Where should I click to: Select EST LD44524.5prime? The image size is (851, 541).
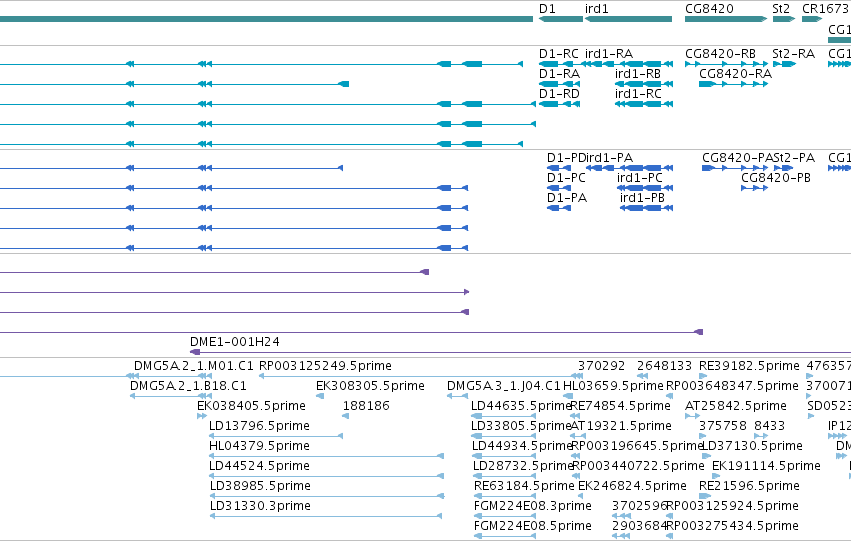[327, 476]
